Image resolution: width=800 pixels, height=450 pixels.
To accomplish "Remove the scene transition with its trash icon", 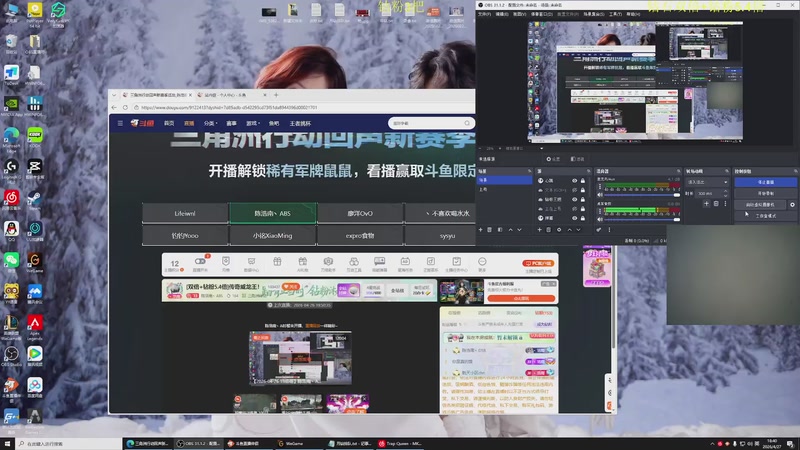I will (716, 204).
